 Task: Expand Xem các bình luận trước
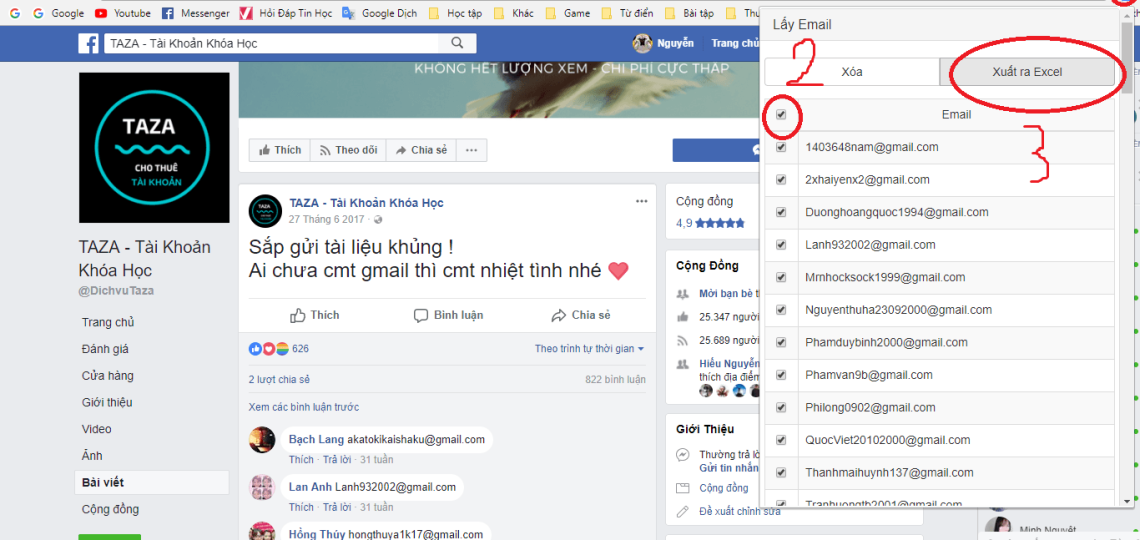[303, 407]
